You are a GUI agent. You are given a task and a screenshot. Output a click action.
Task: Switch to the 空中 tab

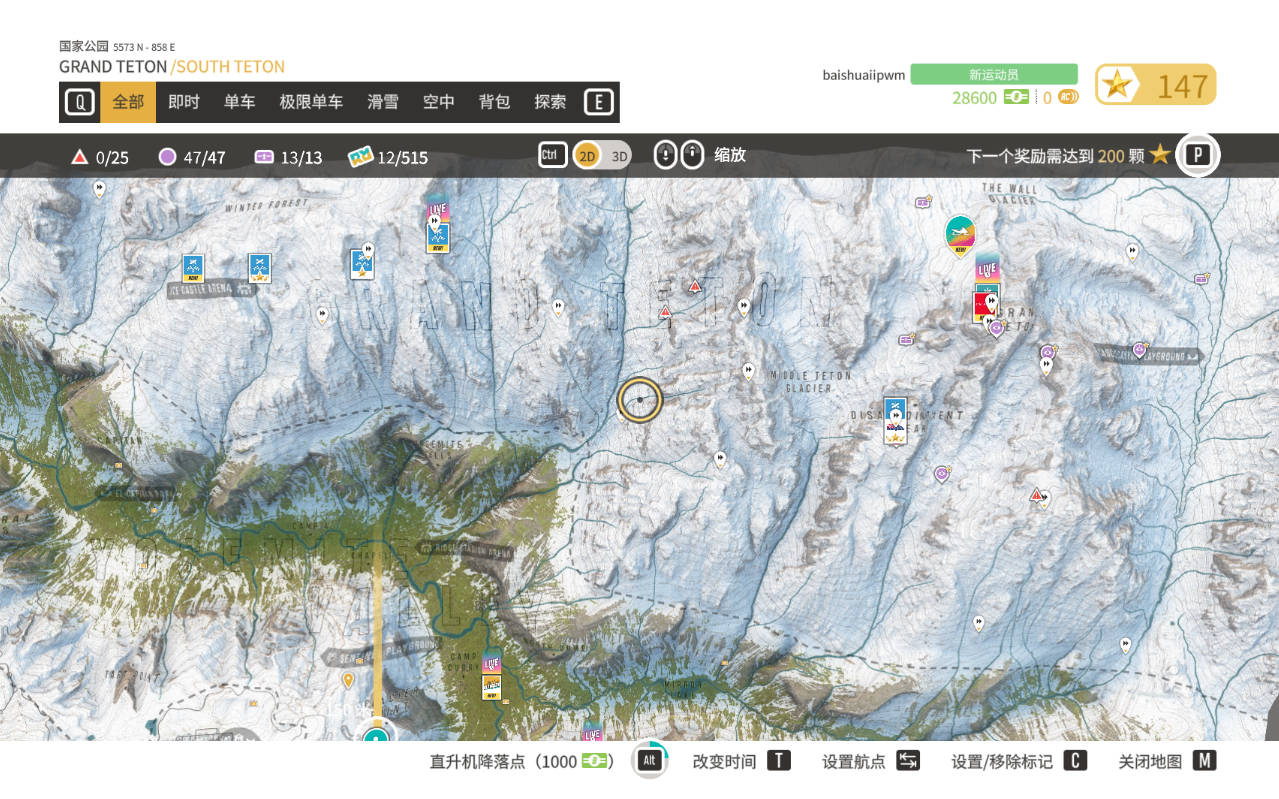tap(439, 102)
